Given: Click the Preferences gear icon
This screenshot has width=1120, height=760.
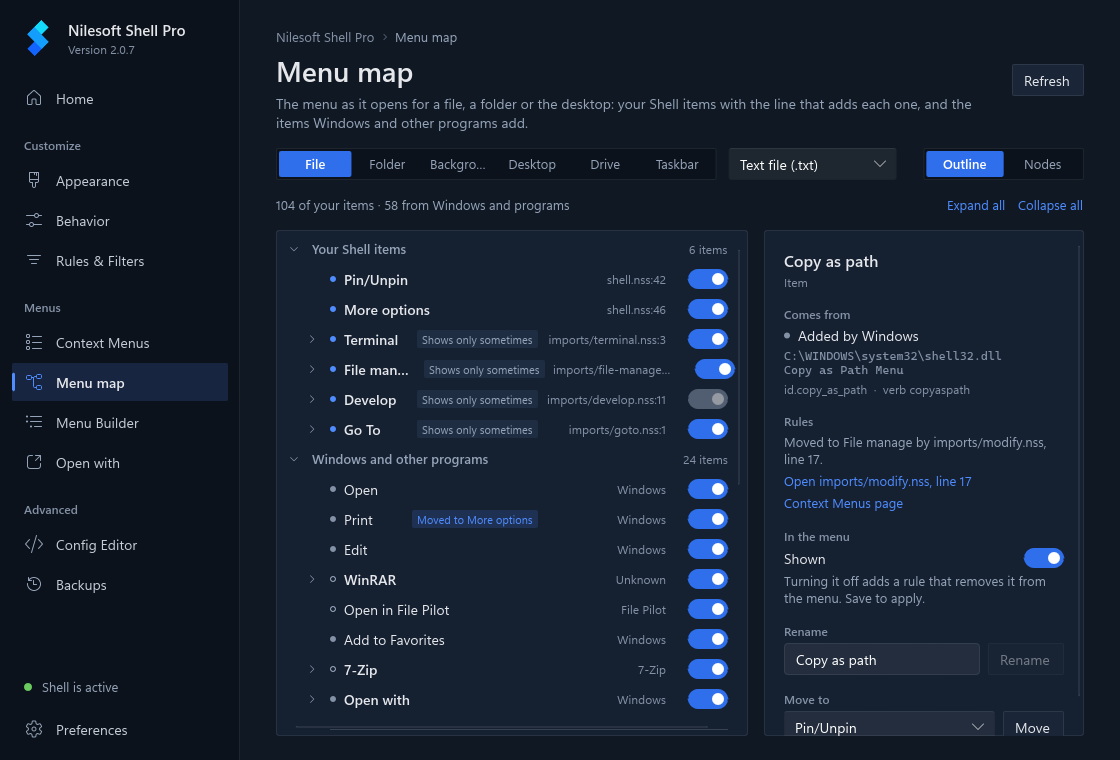Looking at the screenshot, I should coord(34,730).
